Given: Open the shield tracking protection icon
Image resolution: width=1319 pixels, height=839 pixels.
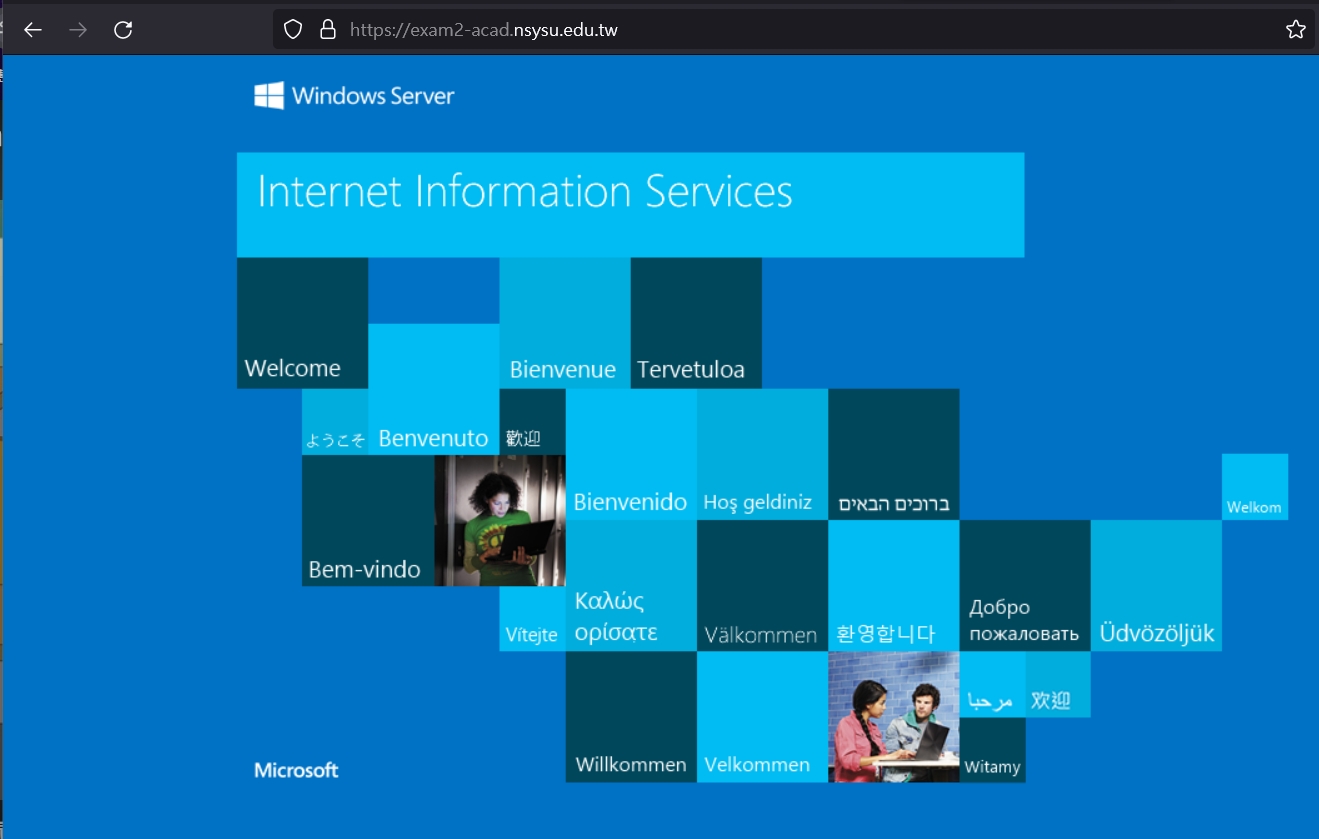Looking at the screenshot, I should coord(293,30).
